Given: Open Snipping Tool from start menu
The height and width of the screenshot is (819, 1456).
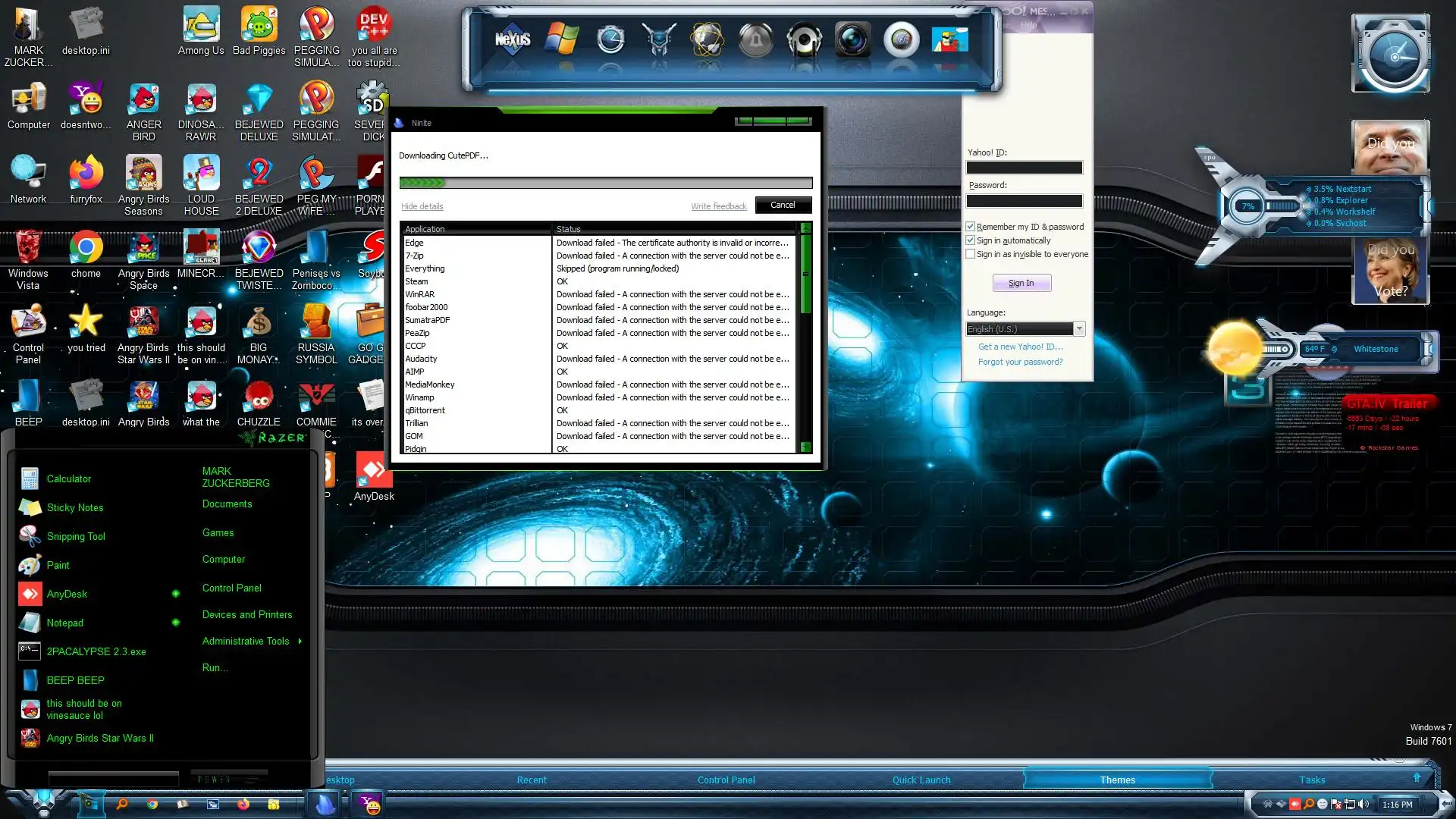Looking at the screenshot, I should (76, 536).
